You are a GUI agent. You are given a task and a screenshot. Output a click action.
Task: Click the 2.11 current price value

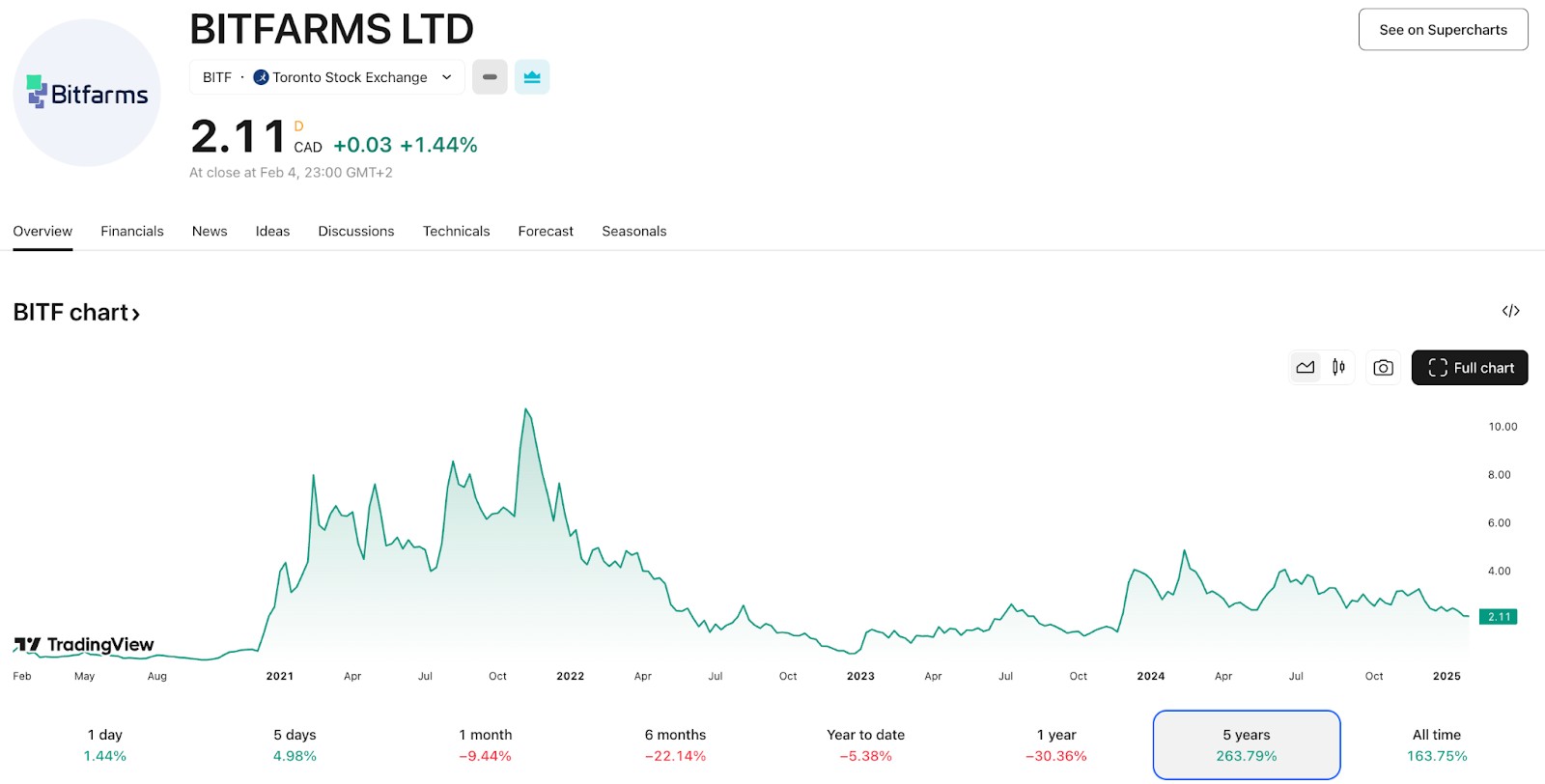pyautogui.click(x=239, y=136)
